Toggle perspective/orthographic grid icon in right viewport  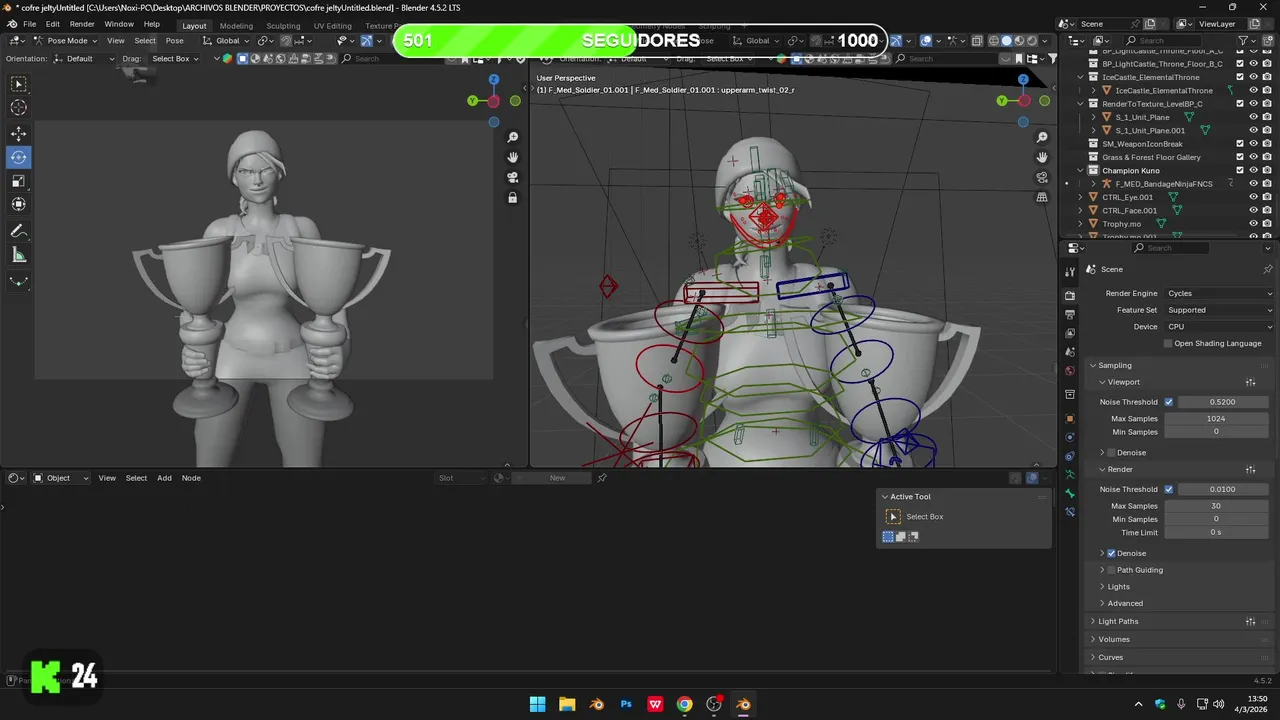pos(1042,197)
